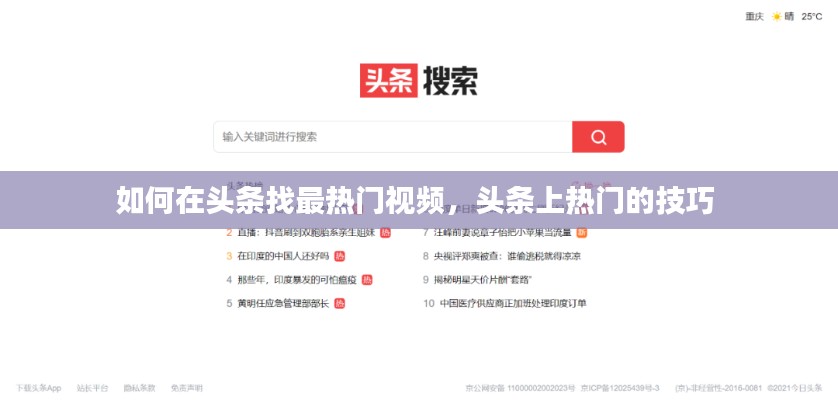Click the 头条搜索 logo
This screenshot has height=400, width=838.
(x=418, y=80)
